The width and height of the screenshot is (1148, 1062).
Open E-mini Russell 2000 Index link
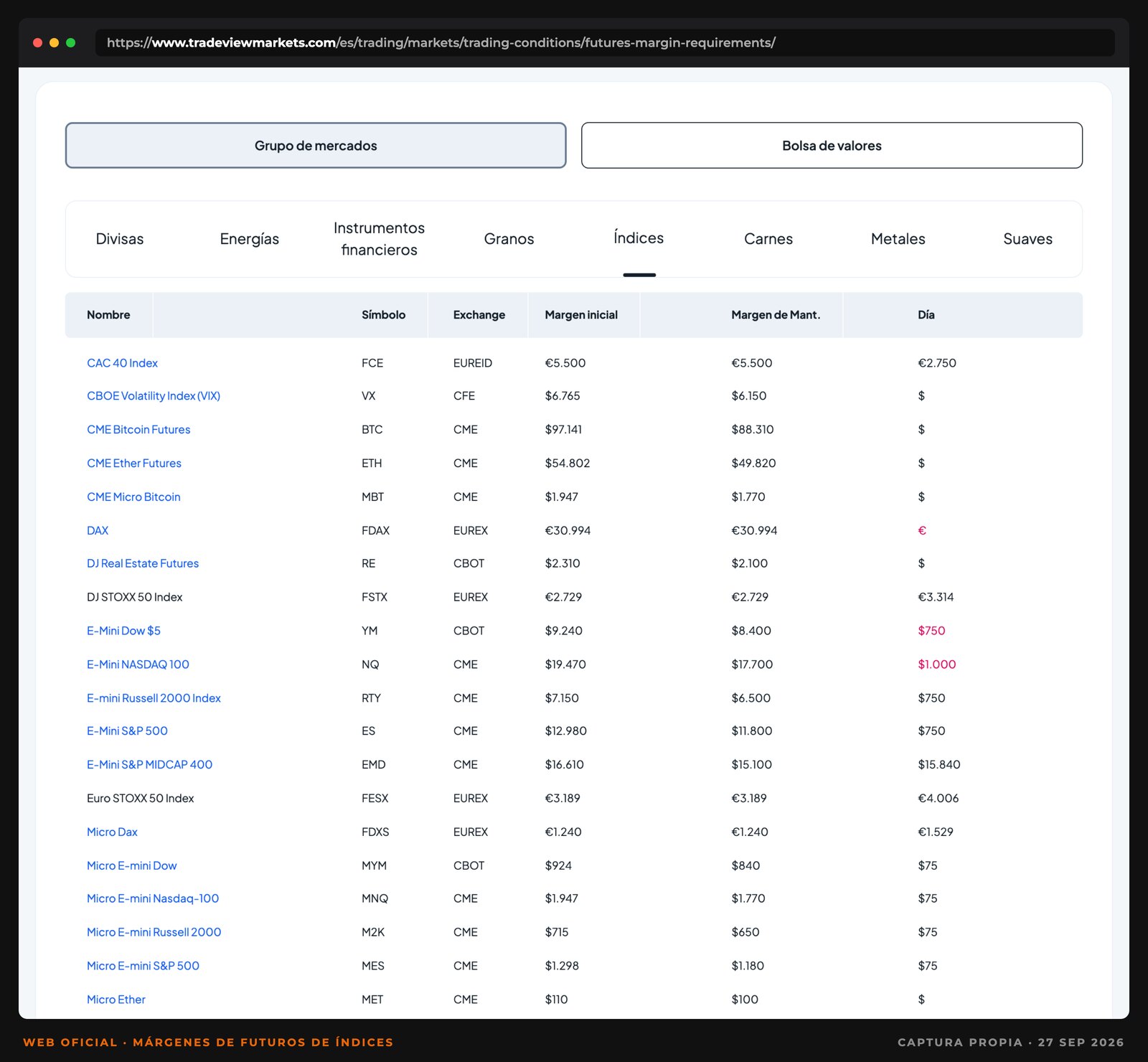click(x=154, y=698)
